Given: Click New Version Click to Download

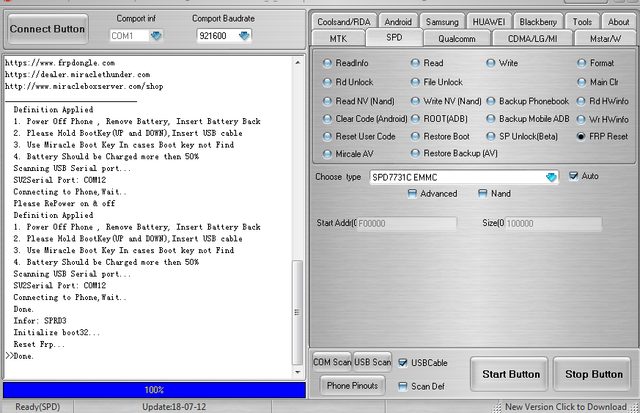Looking at the screenshot, I should [565, 407].
